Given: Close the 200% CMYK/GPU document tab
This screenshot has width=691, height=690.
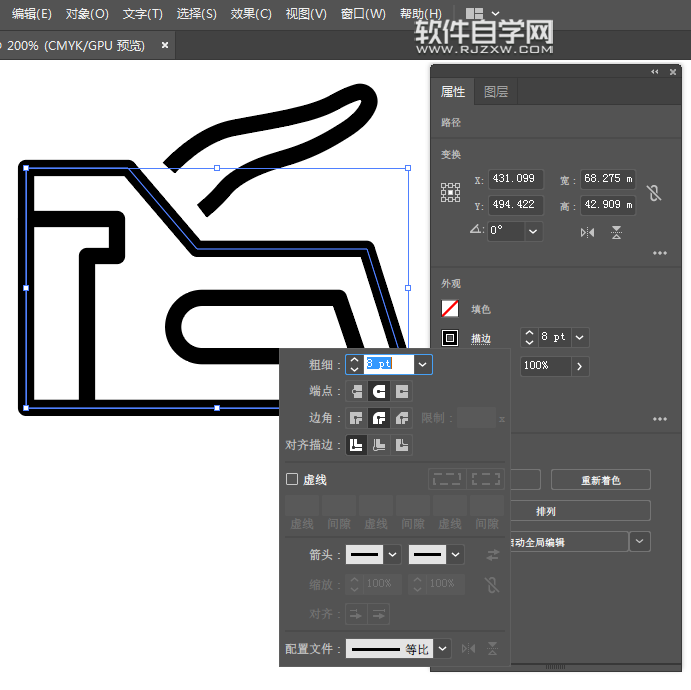Looking at the screenshot, I should [x=165, y=45].
